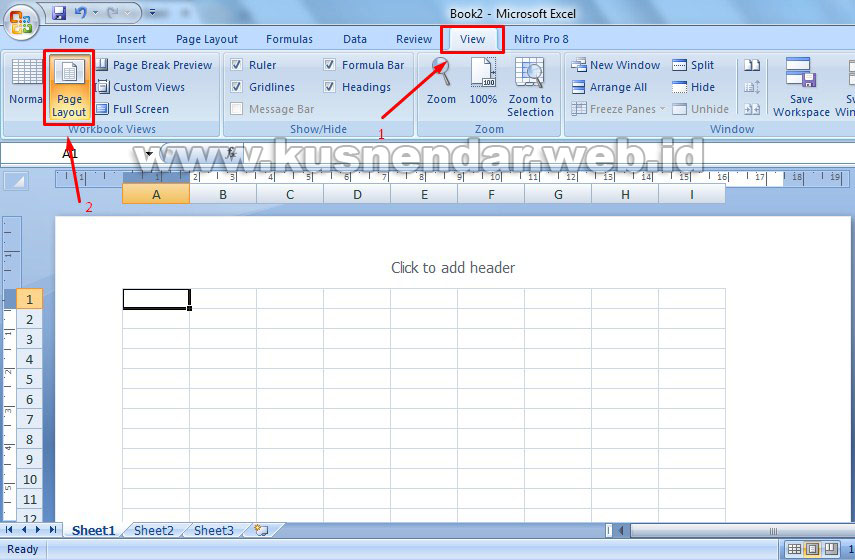Click the Name Box showing A1

coord(70,153)
